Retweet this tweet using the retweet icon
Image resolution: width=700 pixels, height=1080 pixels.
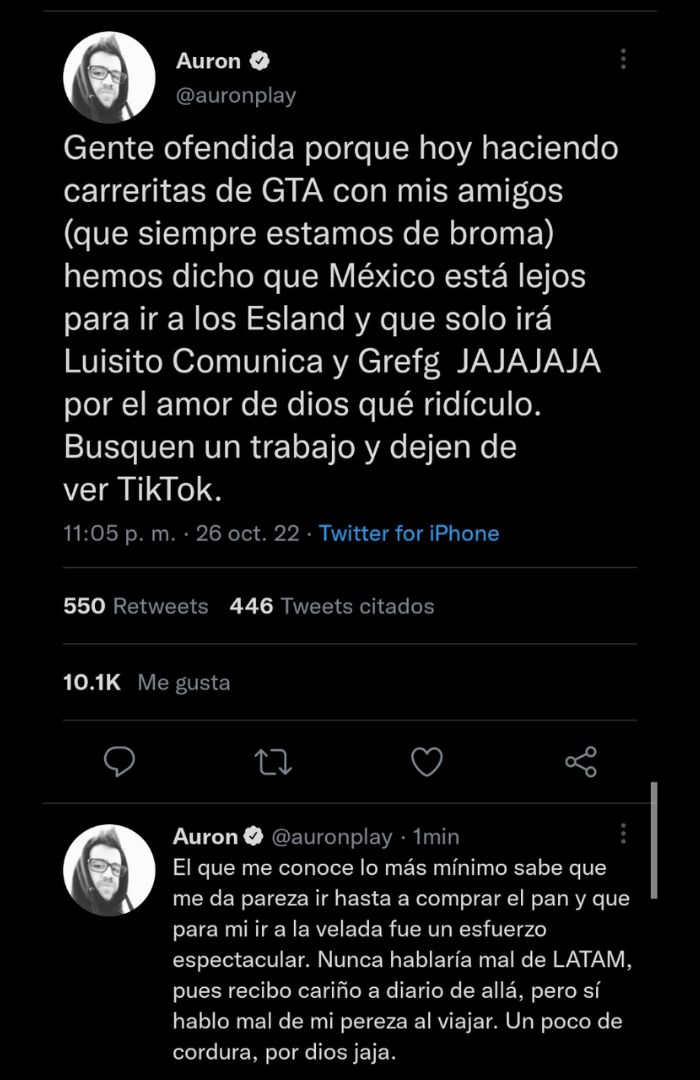point(273,762)
